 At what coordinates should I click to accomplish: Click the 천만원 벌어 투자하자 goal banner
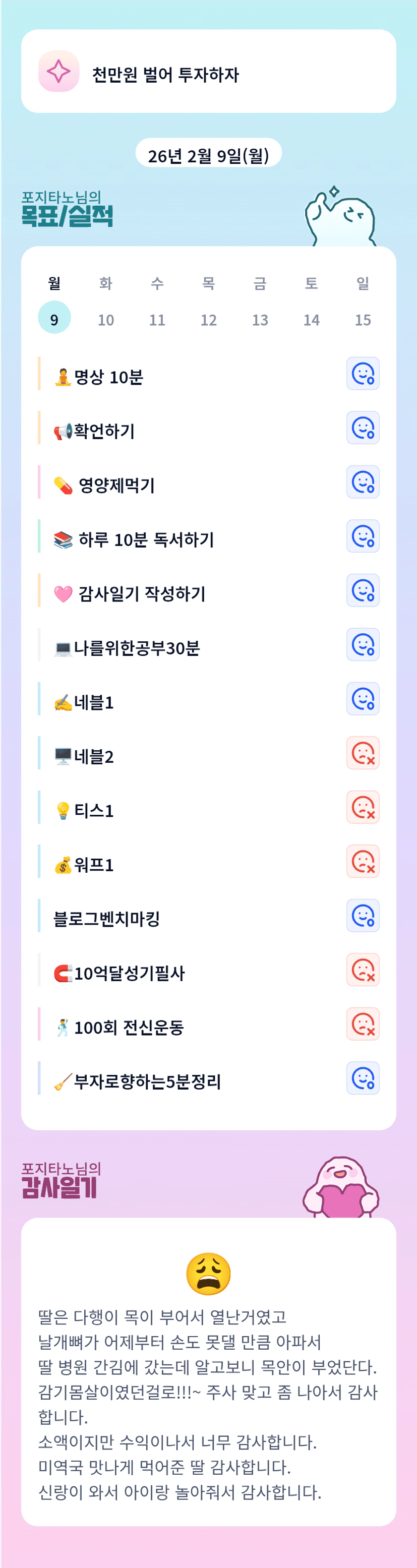point(208,72)
